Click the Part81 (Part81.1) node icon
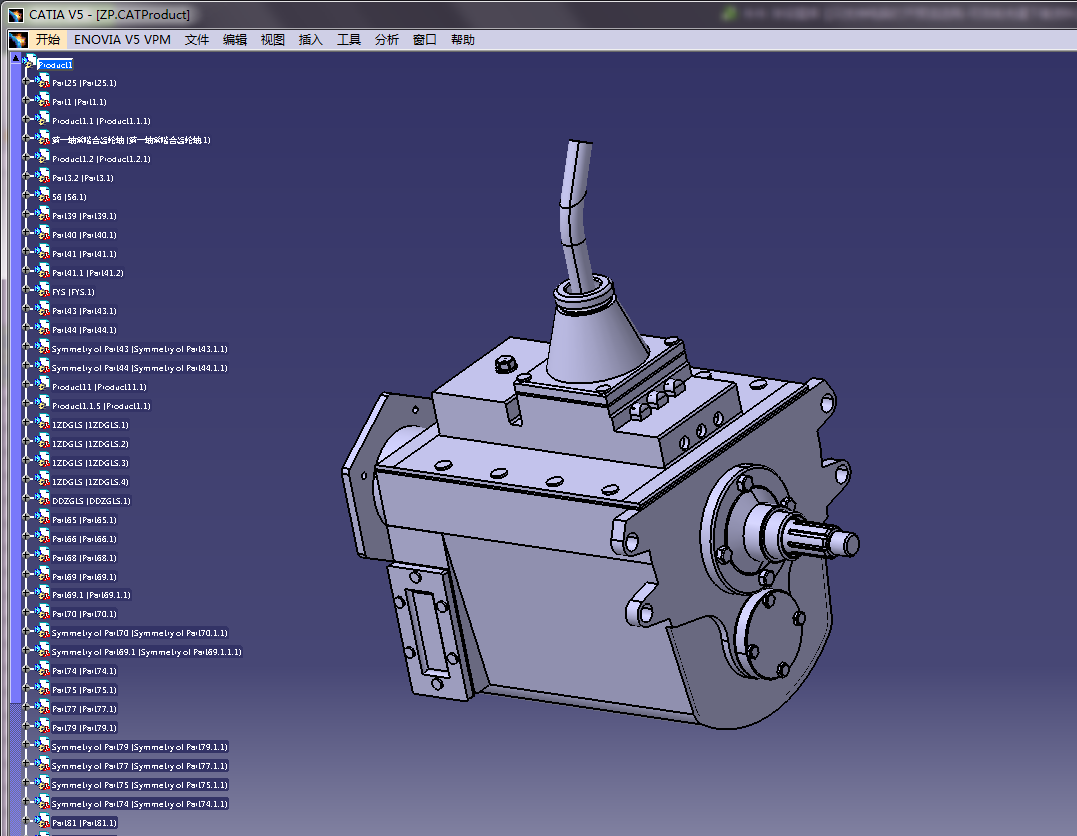The image size is (1077, 836). (x=43, y=822)
